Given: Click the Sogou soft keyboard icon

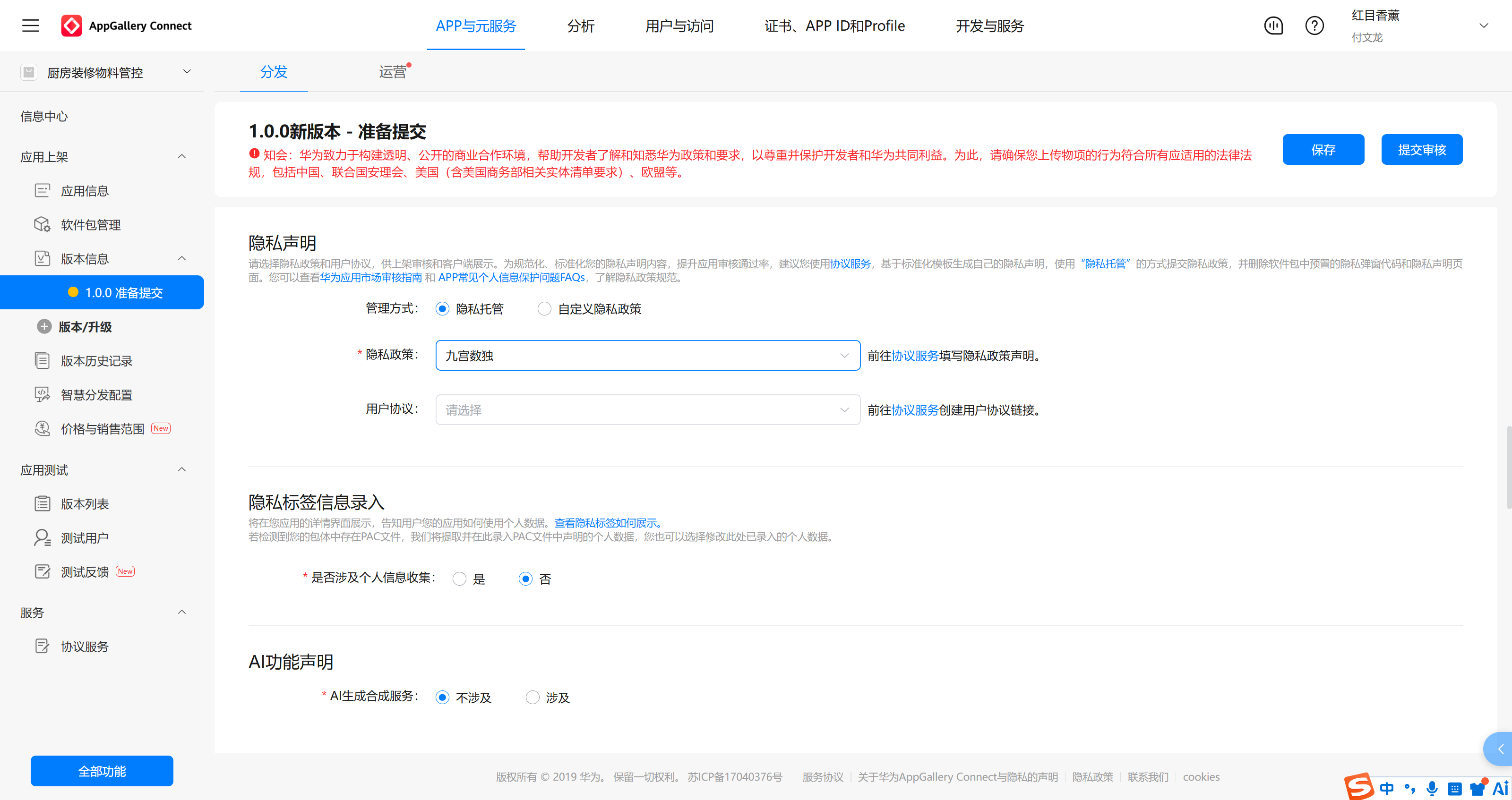Looking at the screenshot, I should coord(1454,789).
